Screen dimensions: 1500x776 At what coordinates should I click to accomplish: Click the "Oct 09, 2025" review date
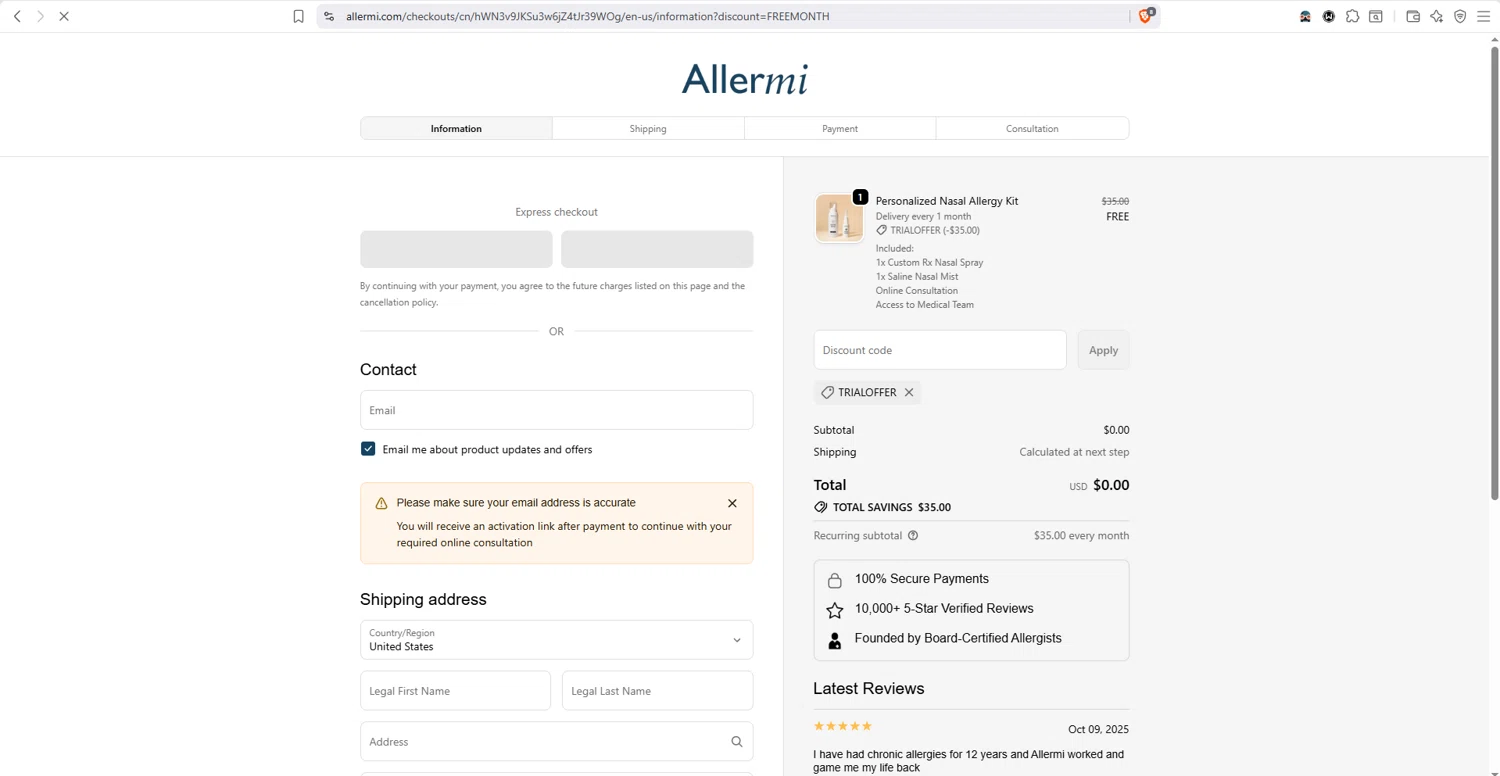pyautogui.click(x=1098, y=730)
